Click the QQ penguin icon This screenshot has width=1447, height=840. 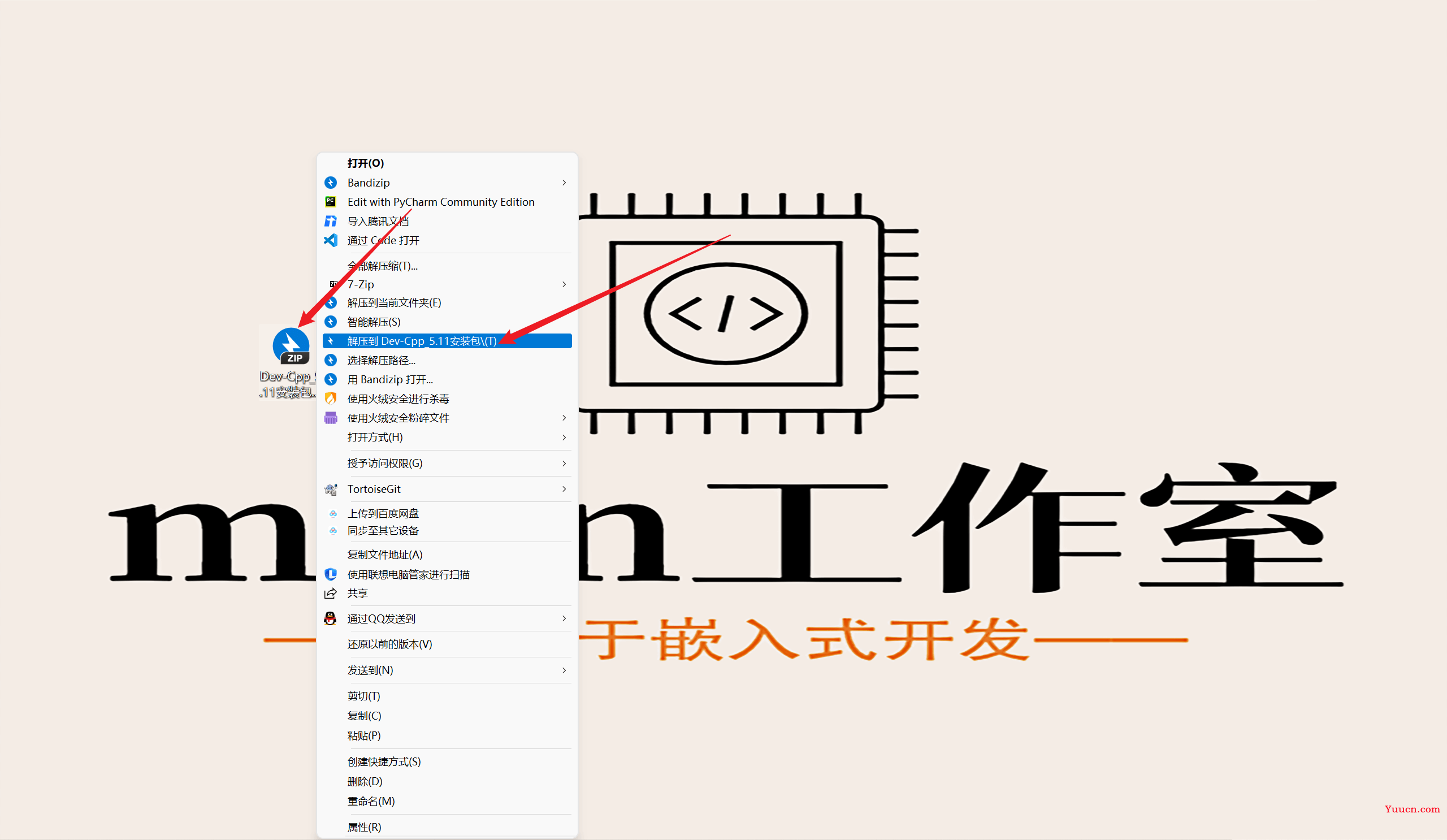click(330, 618)
